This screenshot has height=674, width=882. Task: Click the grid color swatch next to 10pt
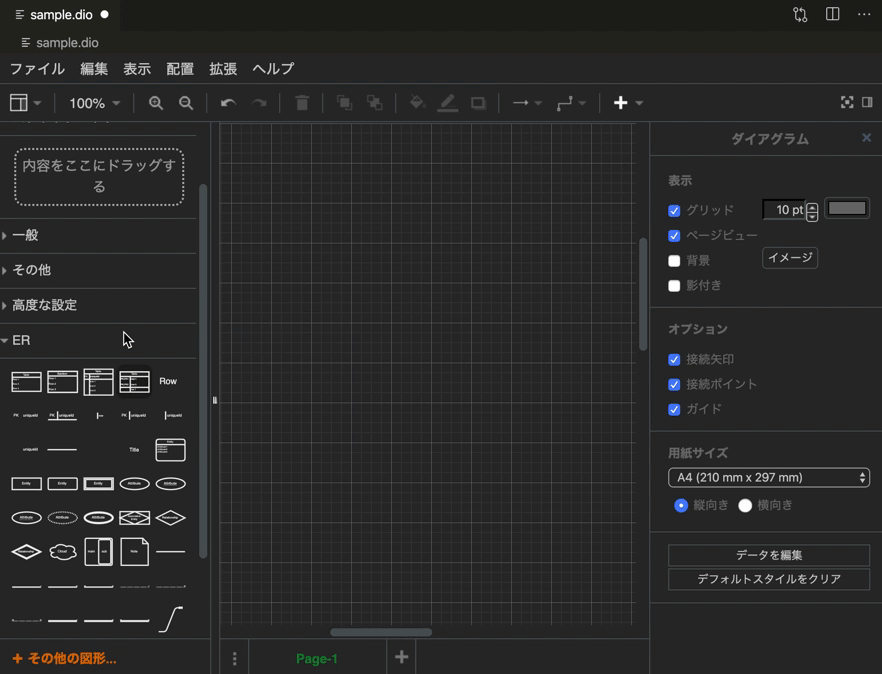tap(846, 208)
